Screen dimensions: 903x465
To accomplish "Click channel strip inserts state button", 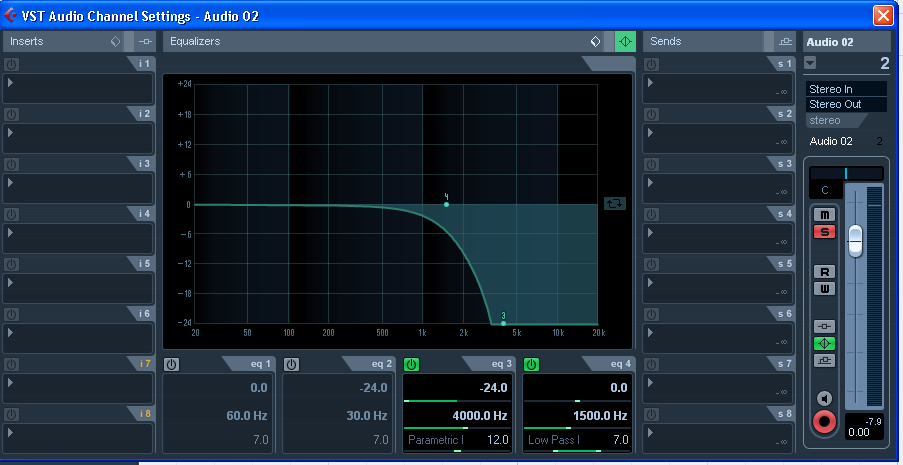I will (x=825, y=327).
